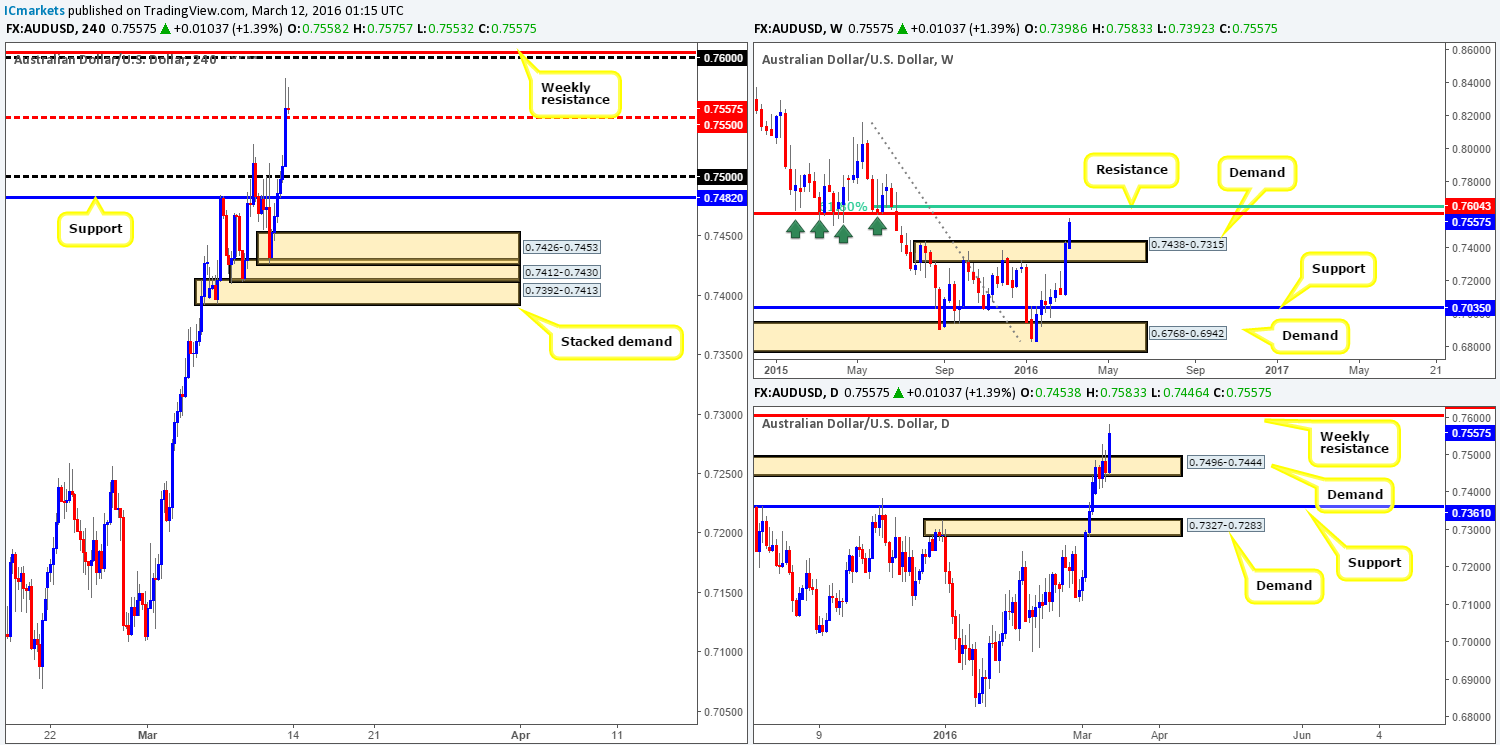Click the daily chart Demand callout near 0.7327-0.7283
This screenshot has width=1500, height=745.
coord(1283,585)
